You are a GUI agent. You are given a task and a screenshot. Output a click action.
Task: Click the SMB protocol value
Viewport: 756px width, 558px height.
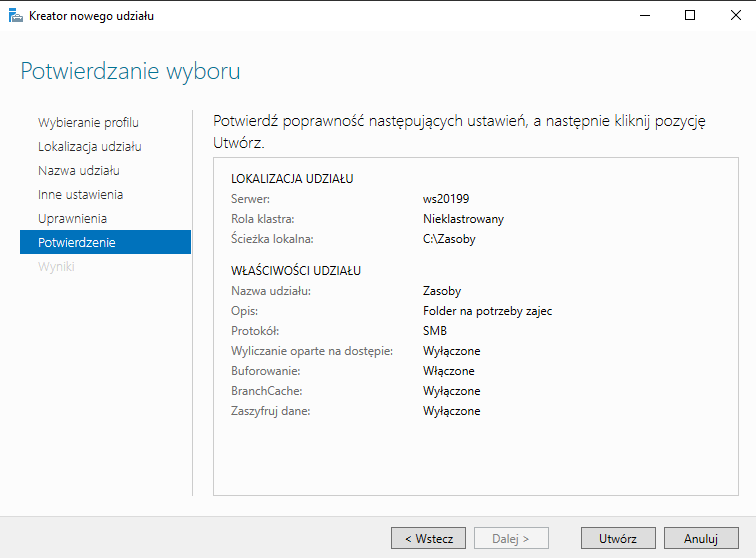coord(435,331)
